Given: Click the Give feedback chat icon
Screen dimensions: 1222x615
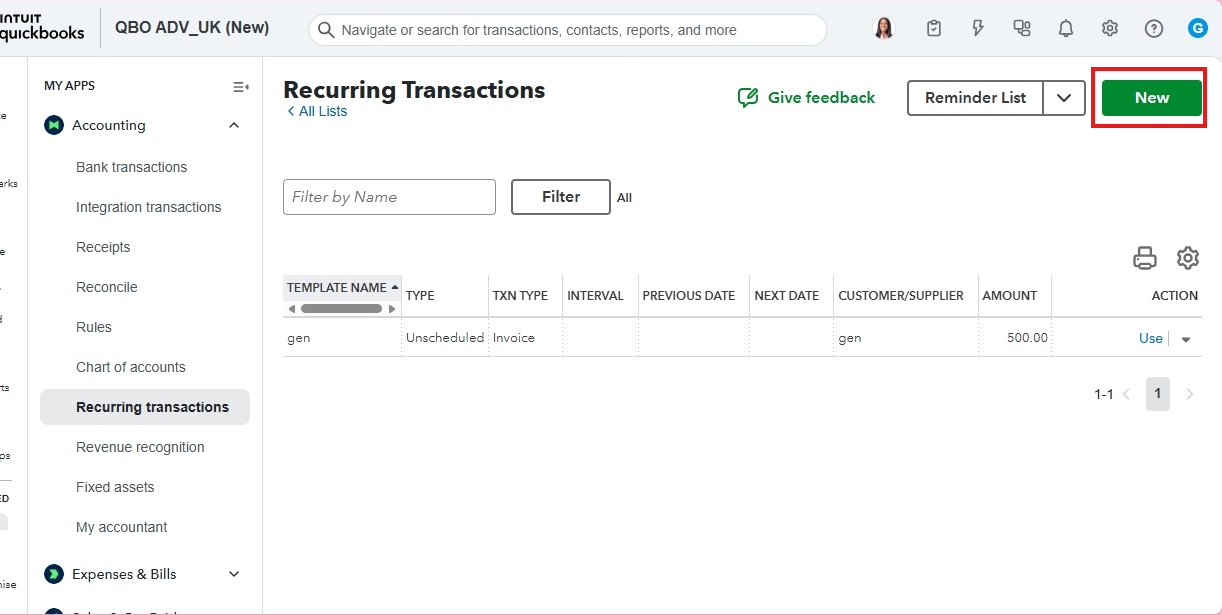Looking at the screenshot, I should point(748,97).
